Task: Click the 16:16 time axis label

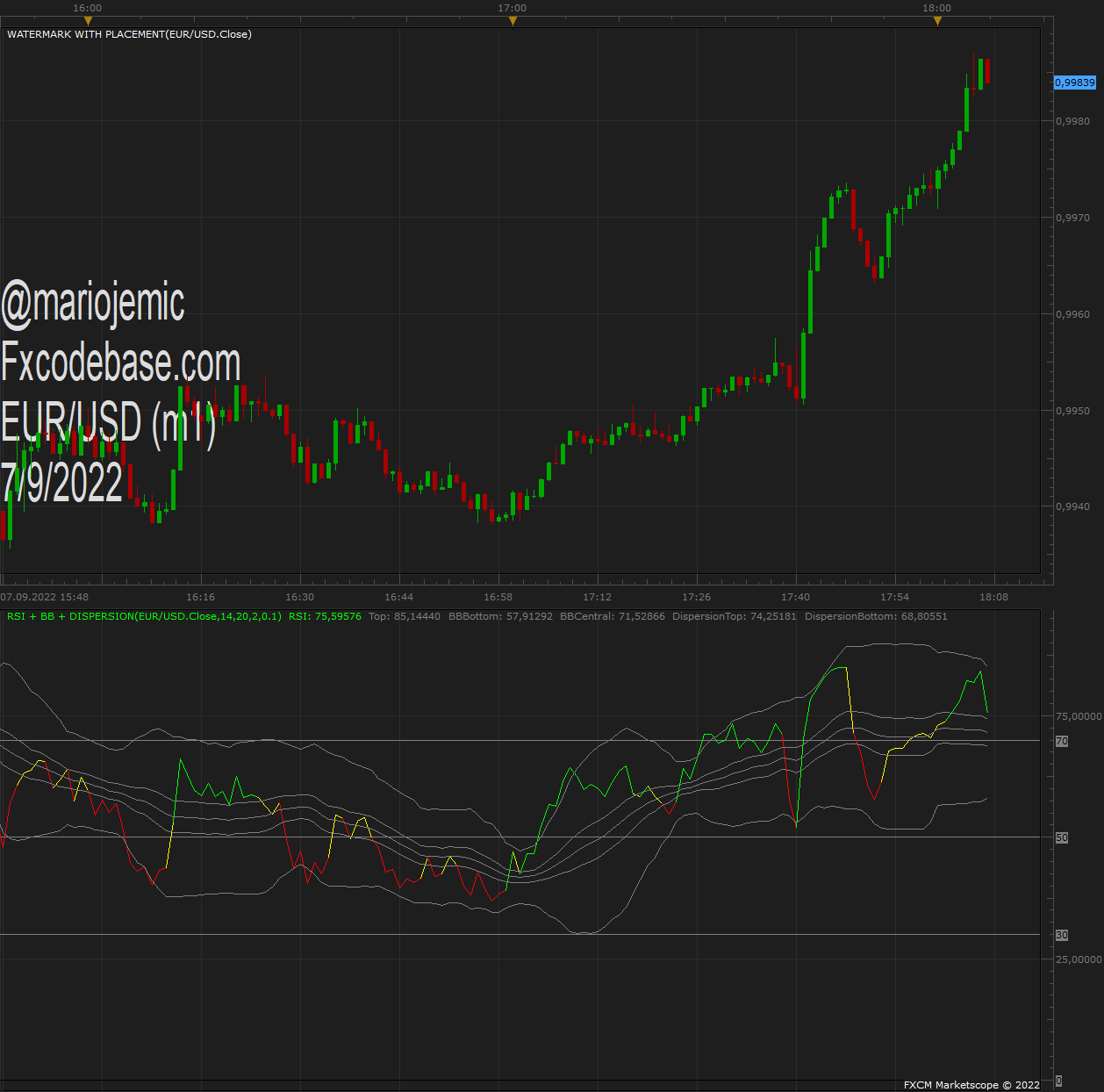Action: (201, 597)
